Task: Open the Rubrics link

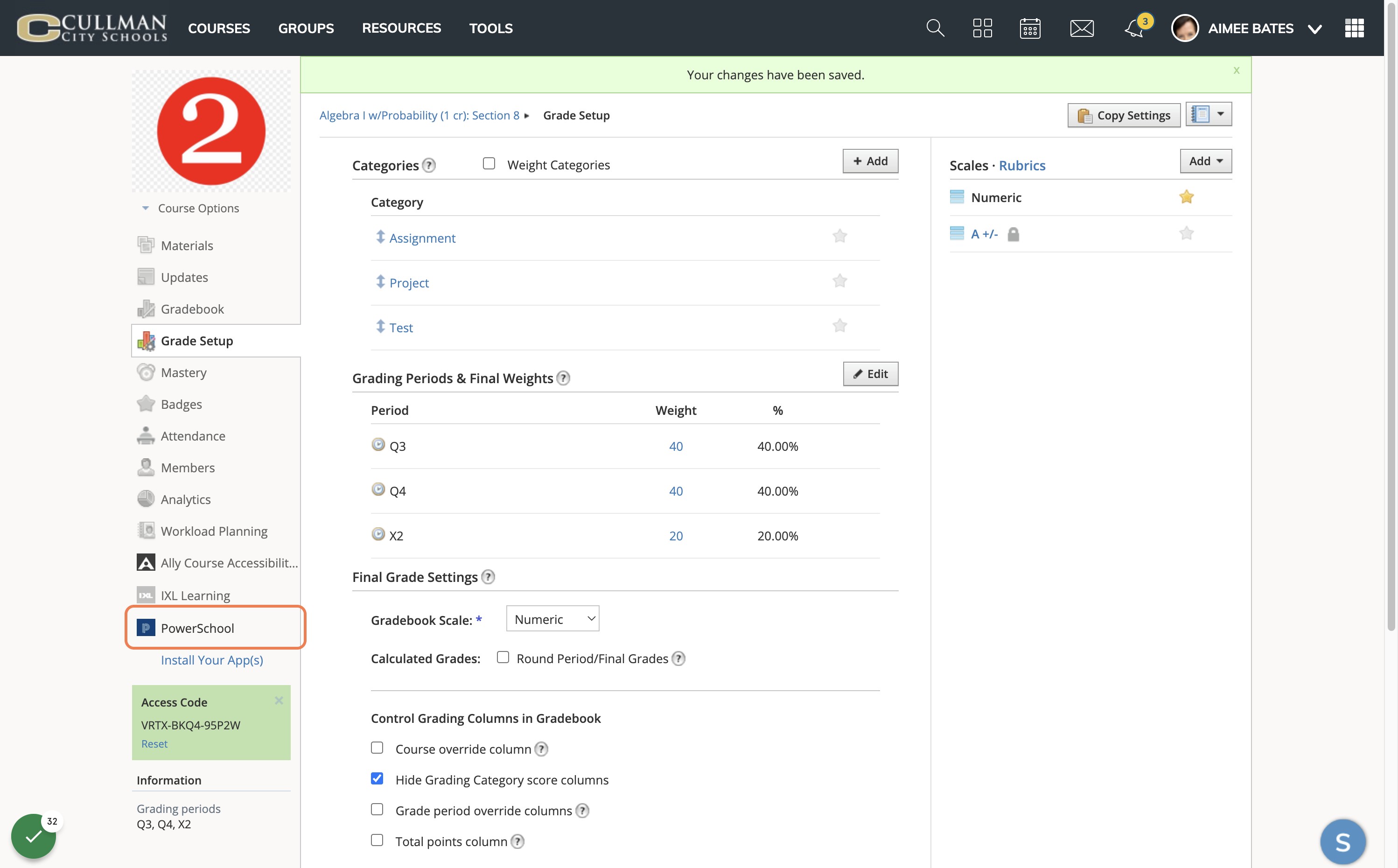Action: click(x=1021, y=165)
